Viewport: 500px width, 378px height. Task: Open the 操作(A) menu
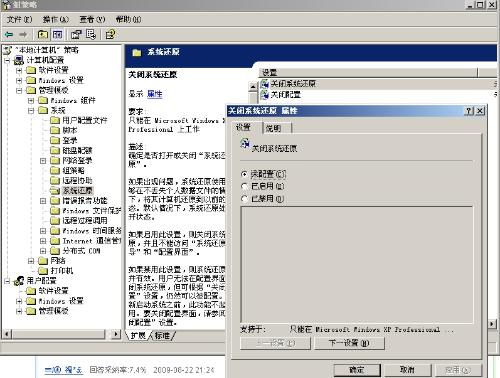pos(55,20)
